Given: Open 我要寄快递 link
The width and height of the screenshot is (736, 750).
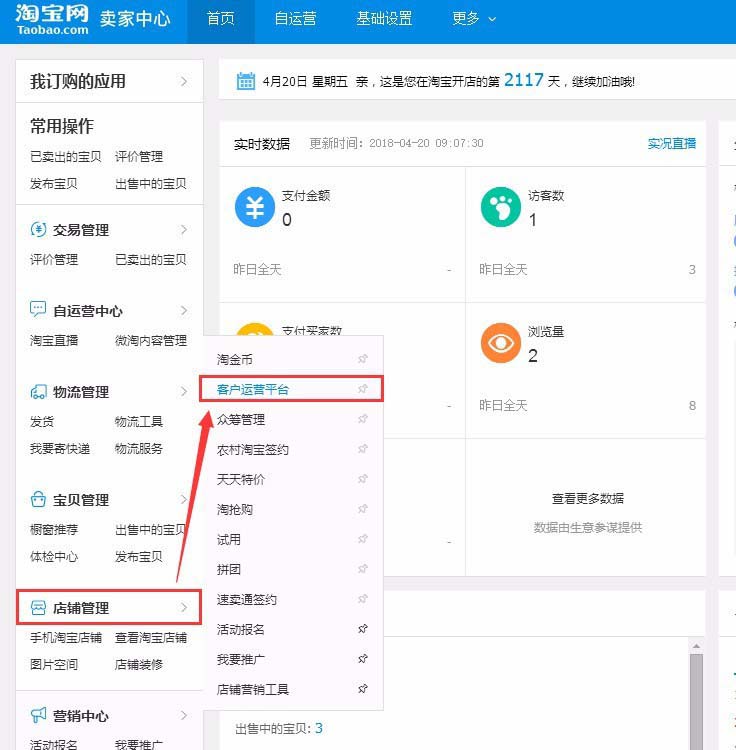Looking at the screenshot, I should tap(60, 449).
